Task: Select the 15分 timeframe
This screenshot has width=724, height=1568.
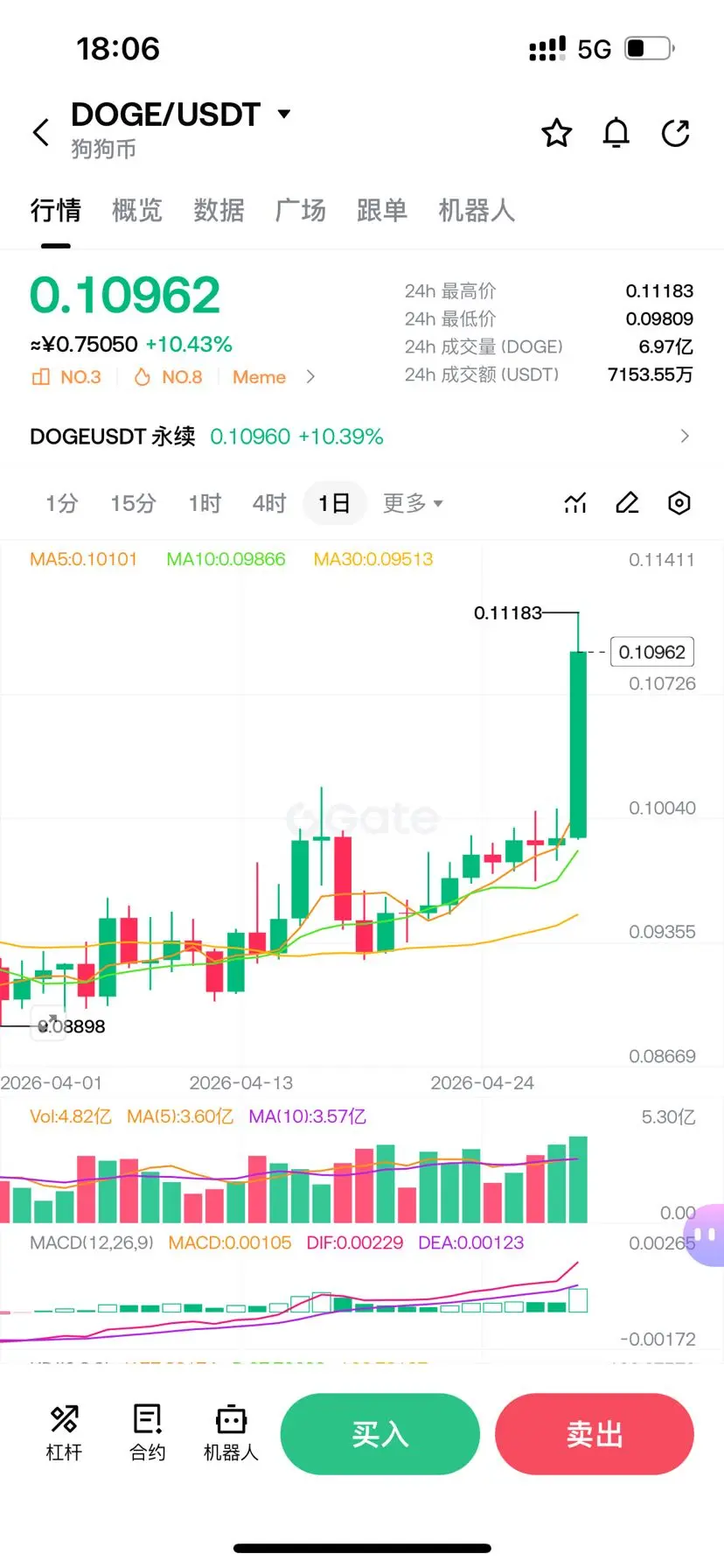Action: pos(133,503)
